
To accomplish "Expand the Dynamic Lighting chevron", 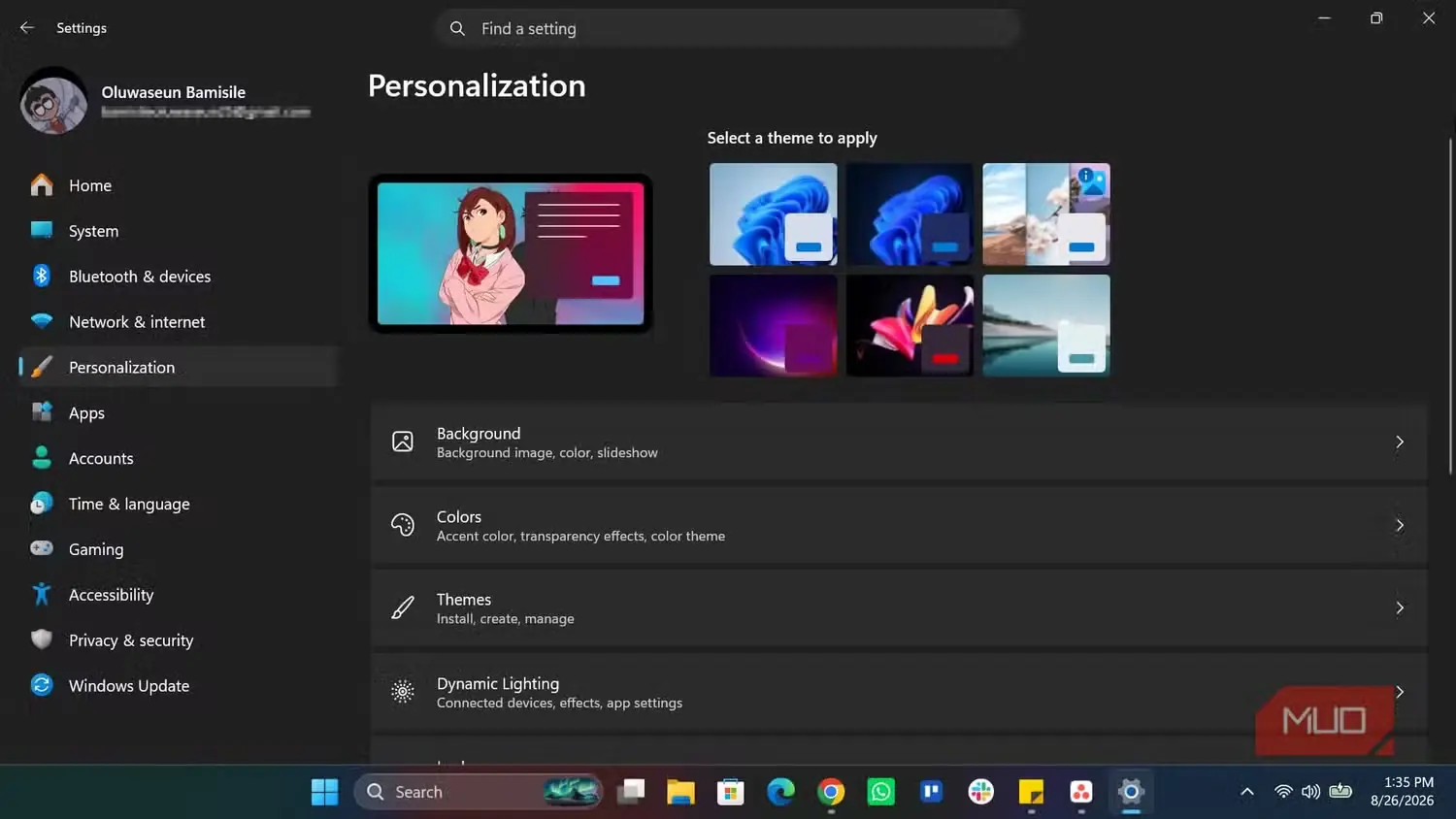I will pos(1400,691).
